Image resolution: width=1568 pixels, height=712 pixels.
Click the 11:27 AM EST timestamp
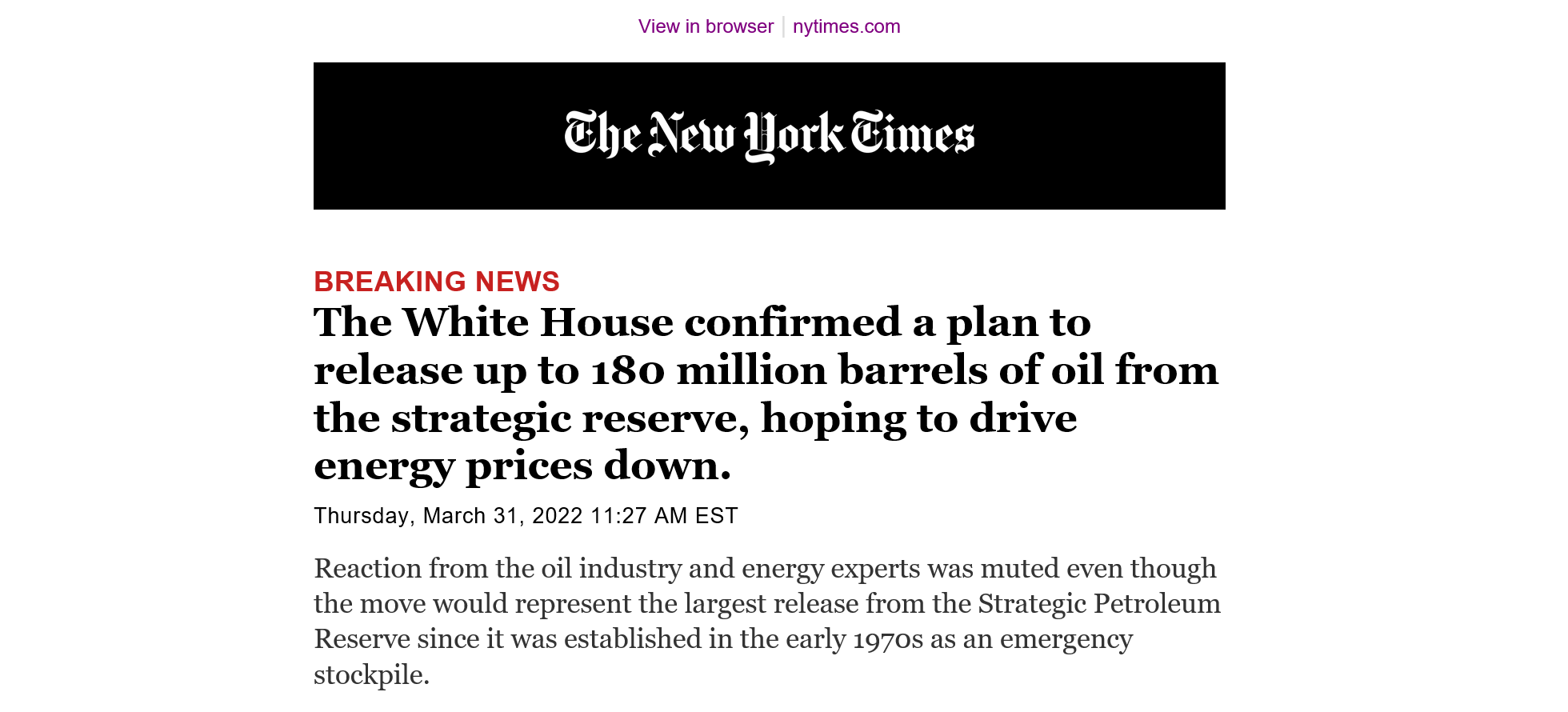coord(664,516)
